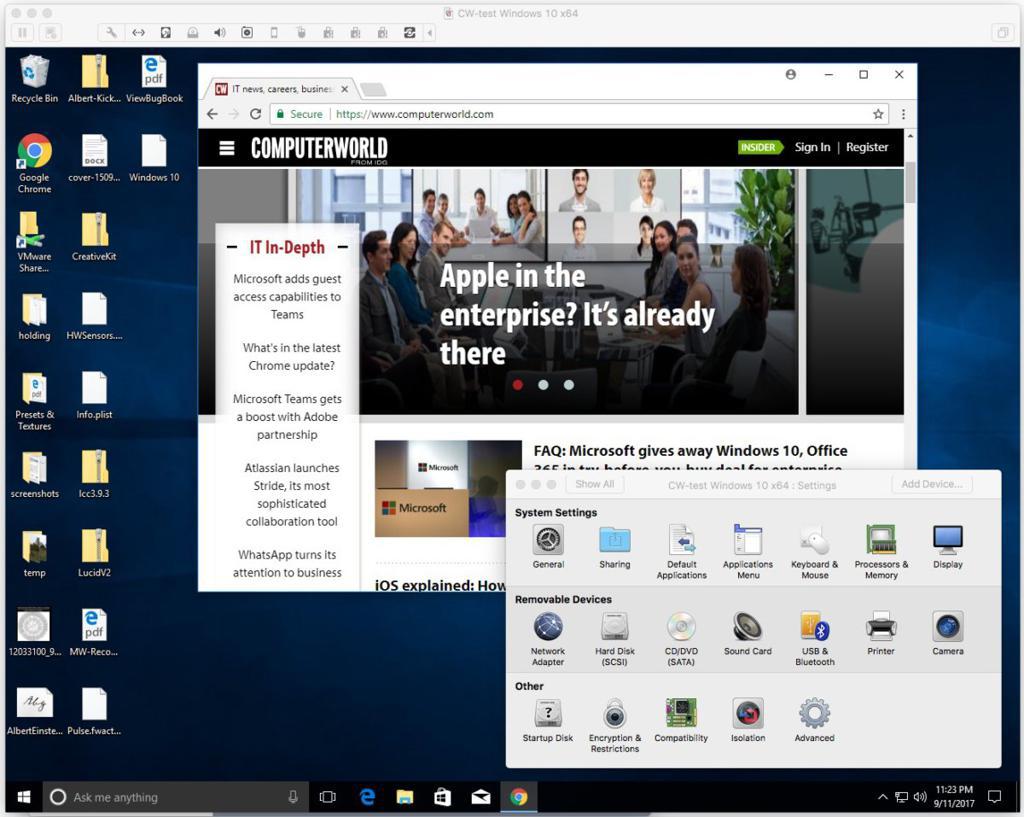Viewport: 1024px width, 817px height.
Task: Collapse the VMware toolbar device arrow
Action: click(x=430, y=32)
